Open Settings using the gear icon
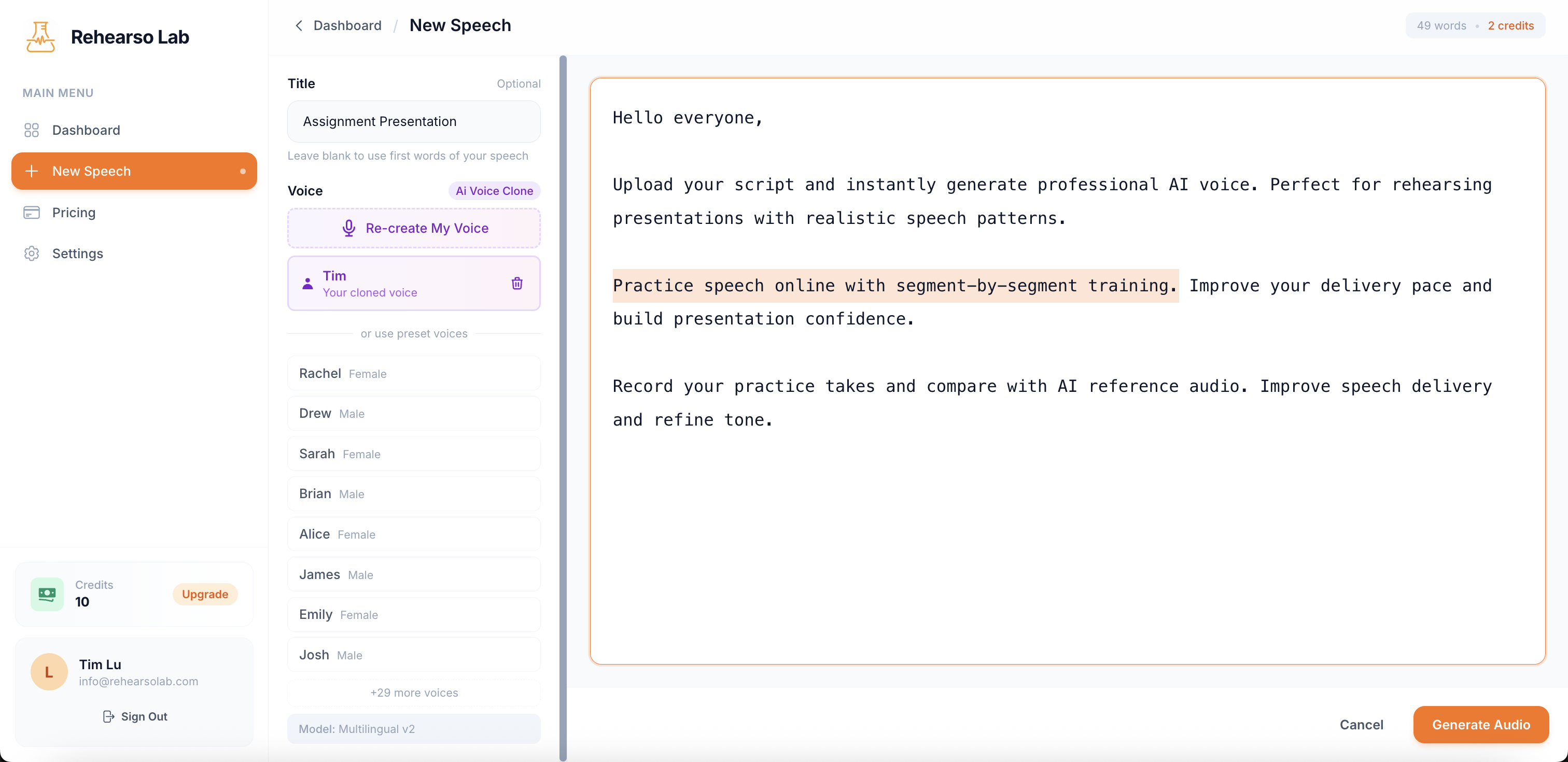This screenshot has height=762, width=1568. point(32,253)
